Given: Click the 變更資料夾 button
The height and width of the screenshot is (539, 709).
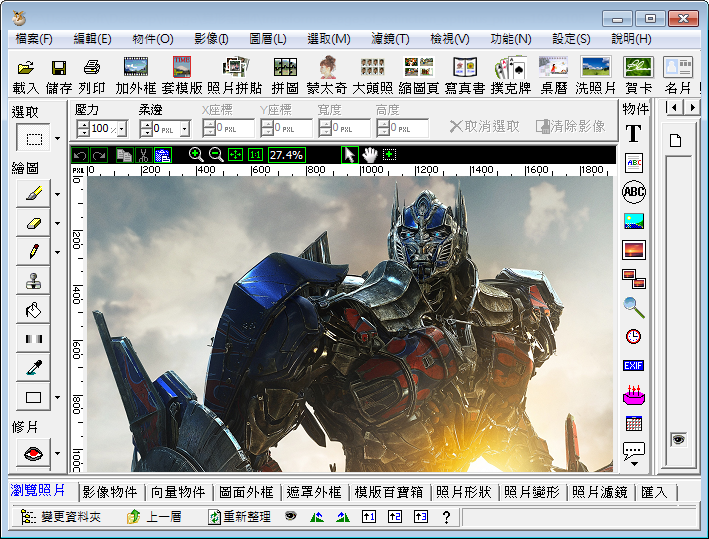Looking at the screenshot, I should (x=61, y=516).
